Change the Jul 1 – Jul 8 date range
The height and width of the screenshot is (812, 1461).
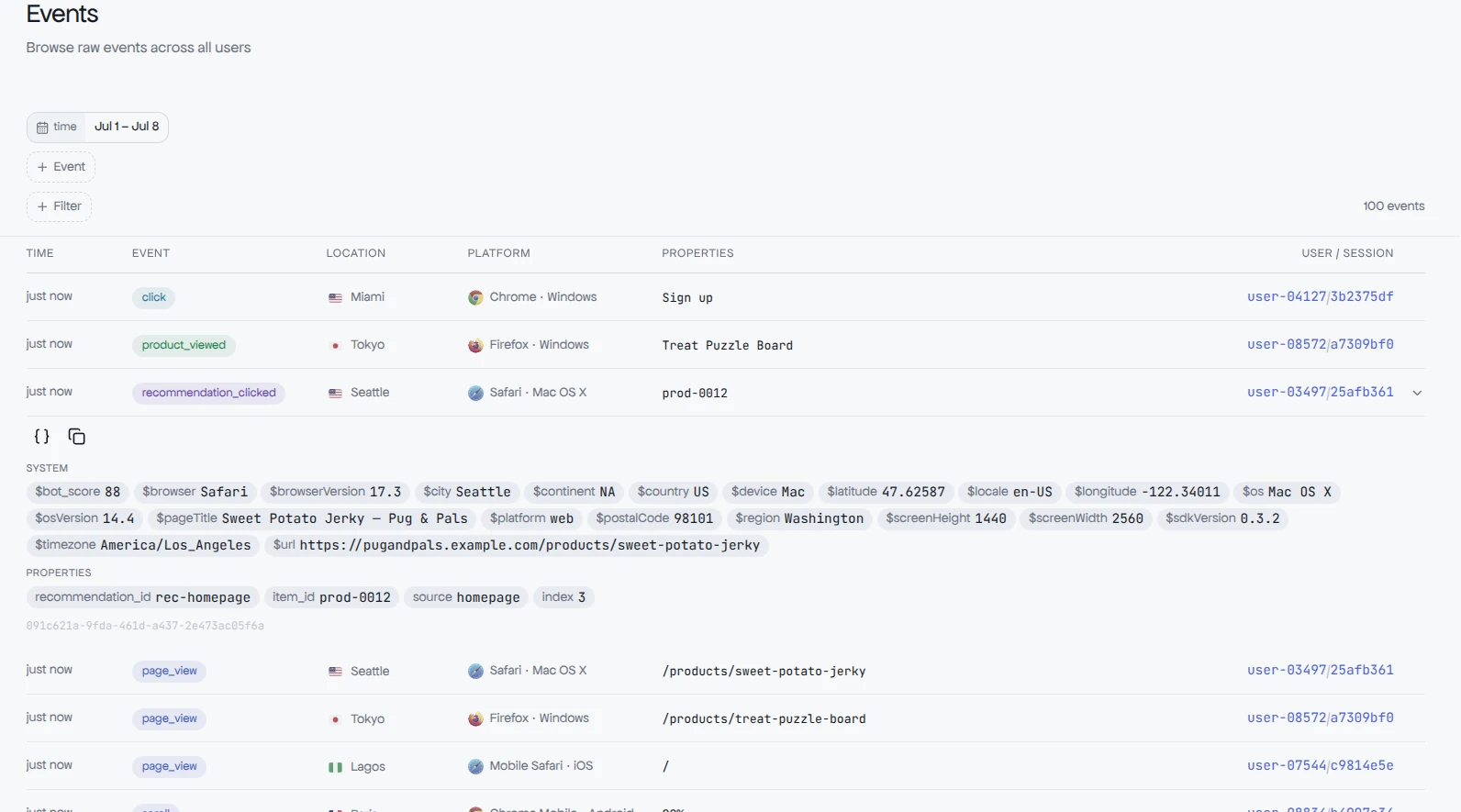(x=127, y=127)
